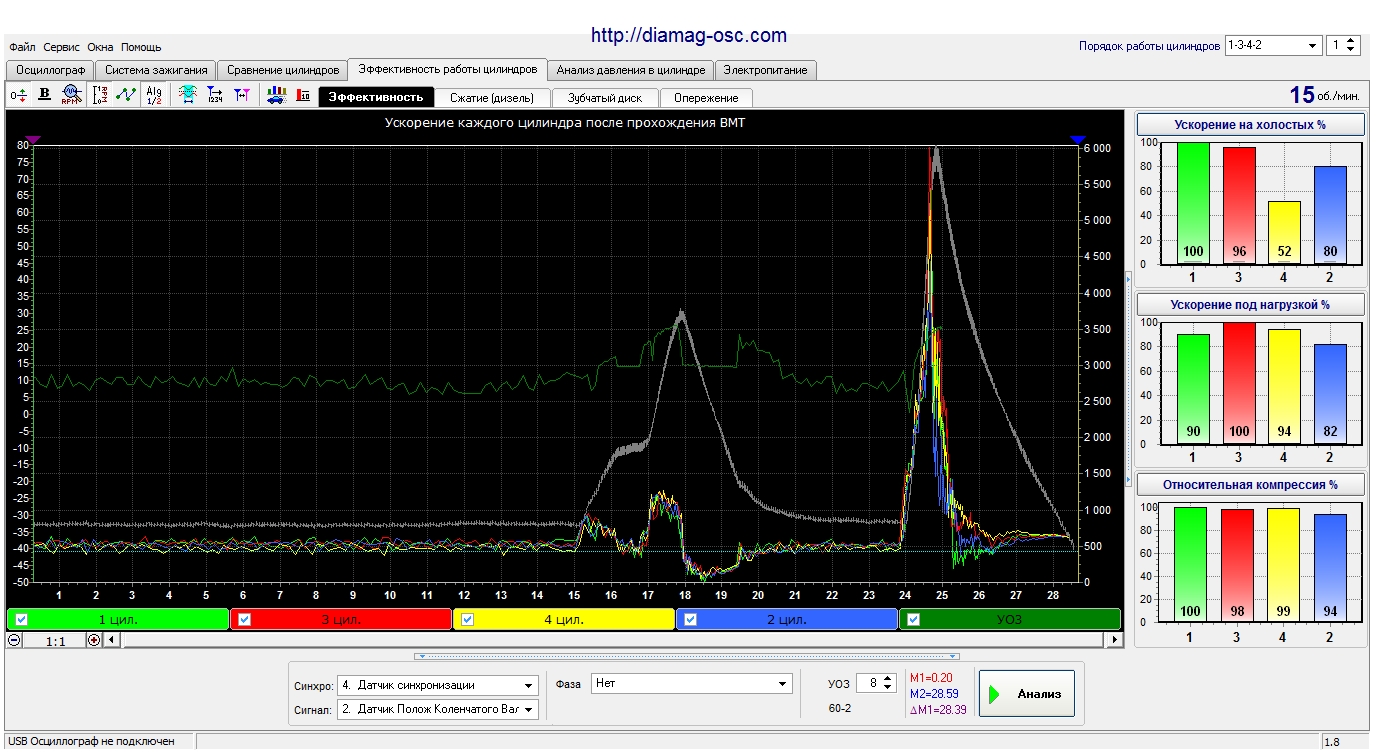
Task: Click the M2=28.59 marker value
Action: pyautogui.click(x=934, y=693)
